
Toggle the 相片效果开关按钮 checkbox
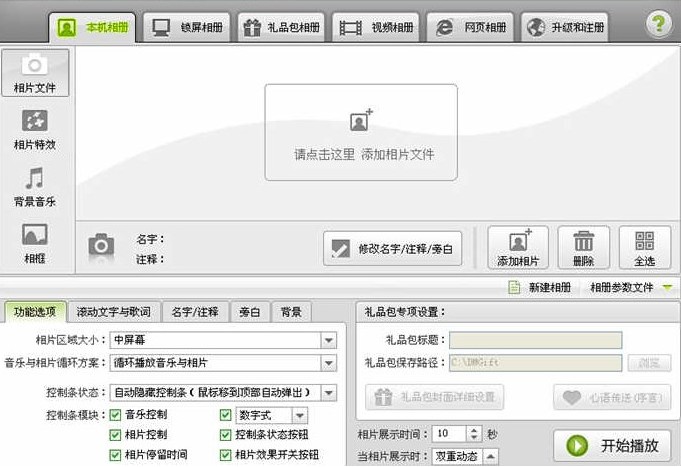coord(225,455)
